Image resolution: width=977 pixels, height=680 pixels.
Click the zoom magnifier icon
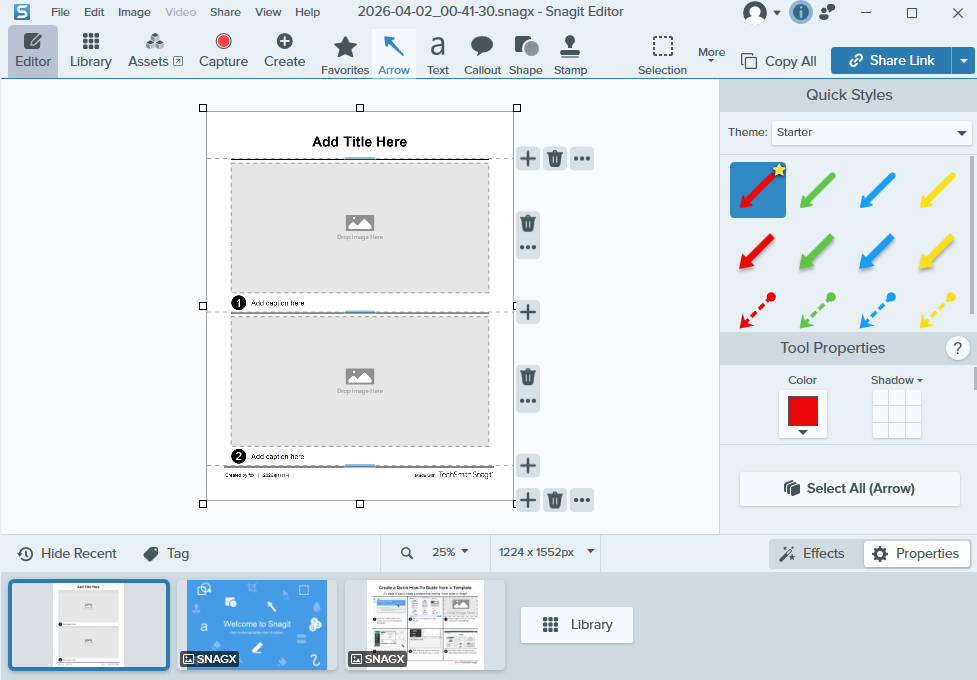pos(407,553)
